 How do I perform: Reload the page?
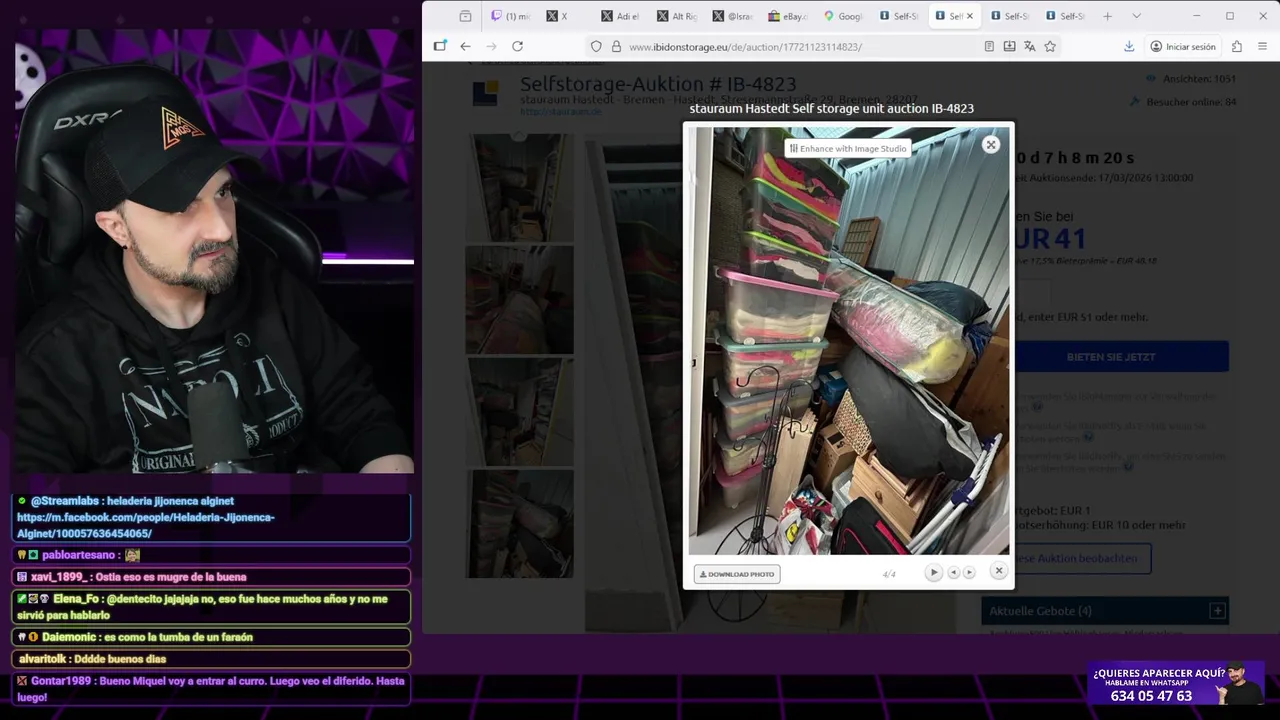tap(517, 46)
